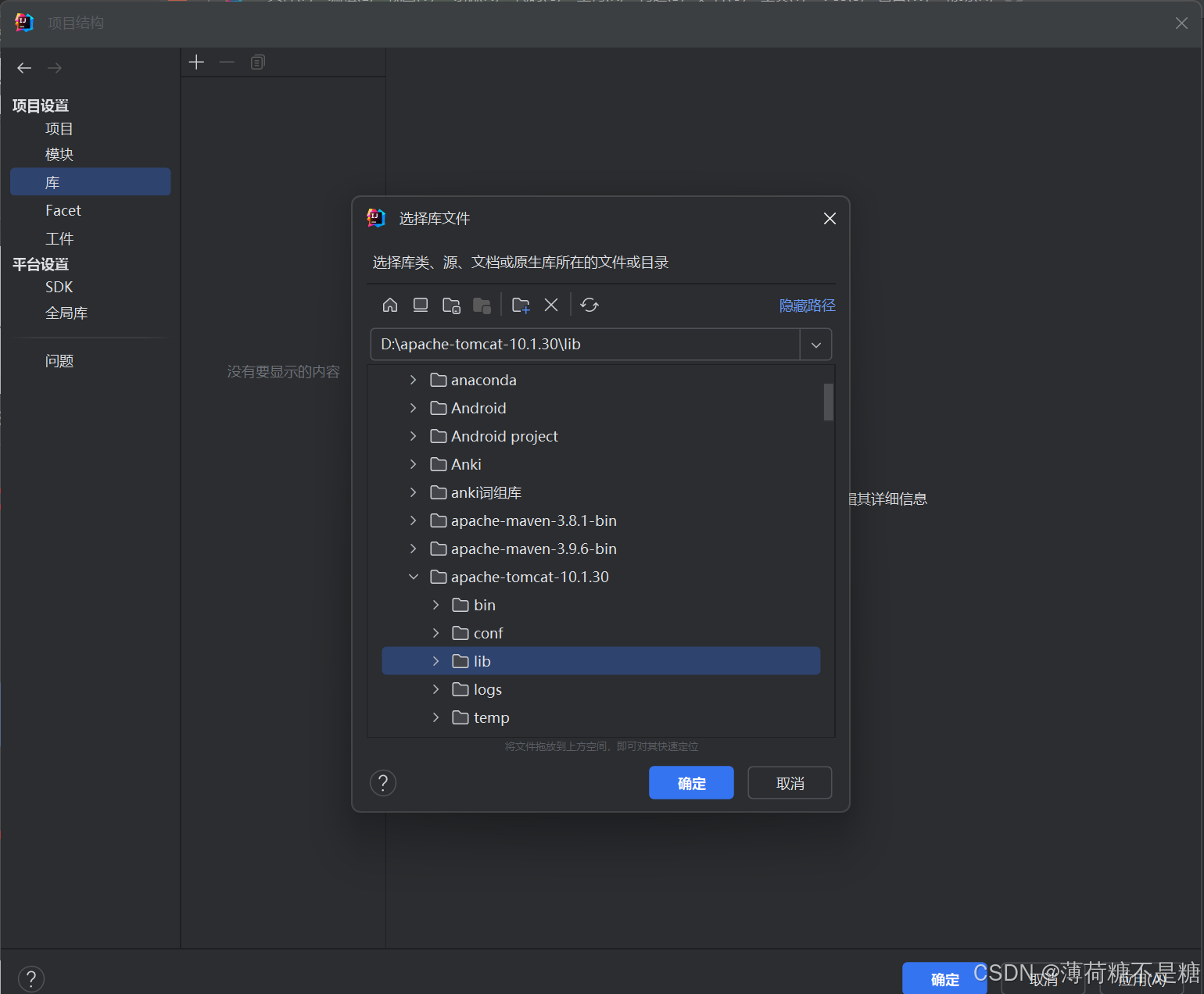Expand the conf folder
This screenshot has height=994, width=1204.
(x=435, y=633)
